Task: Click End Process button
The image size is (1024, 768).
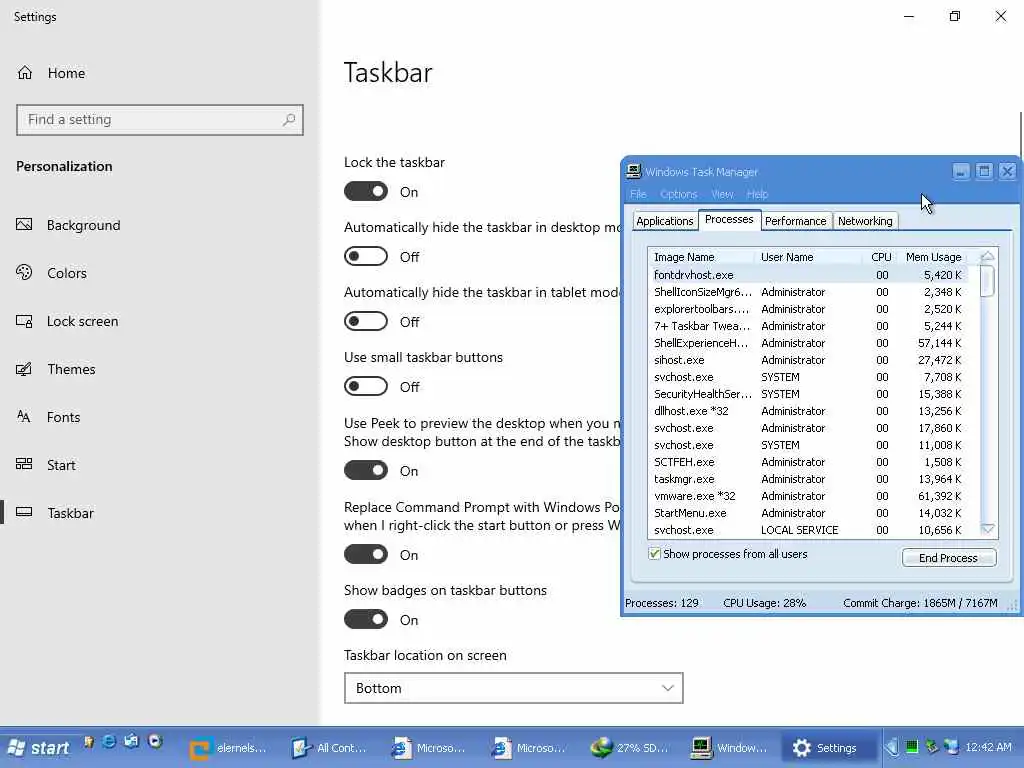Action: click(x=949, y=558)
